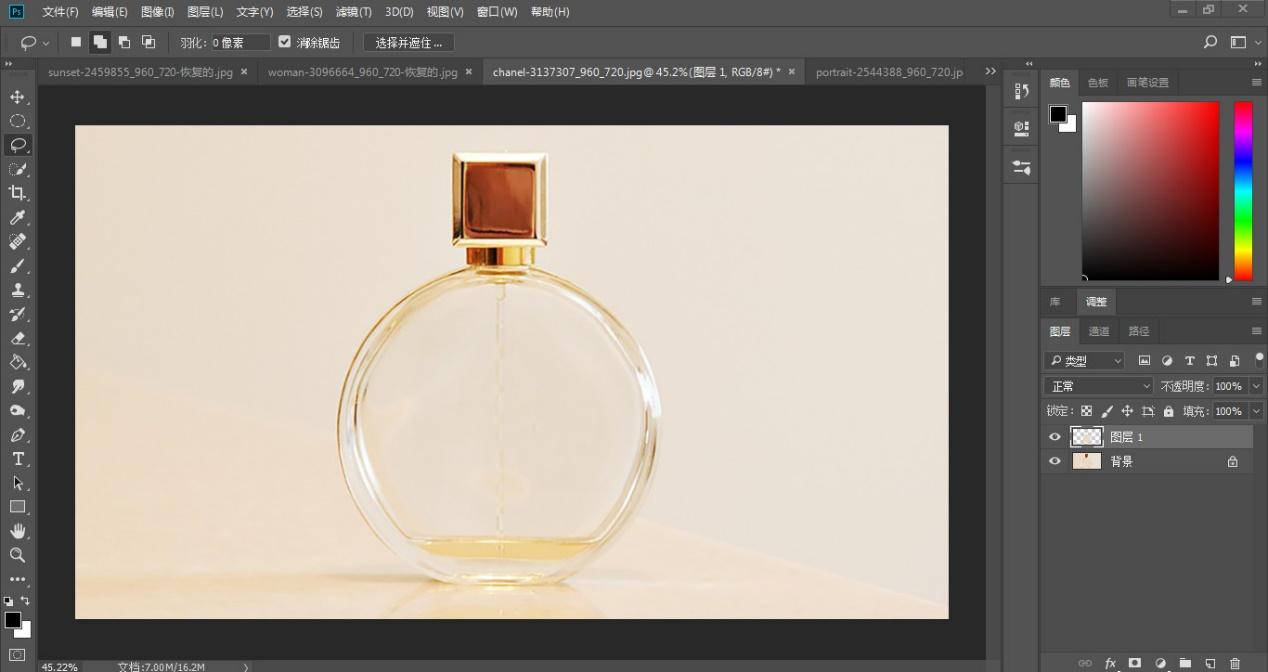Switch to the 色板 swatches tab
The image size is (1268, 672).
1098,82
